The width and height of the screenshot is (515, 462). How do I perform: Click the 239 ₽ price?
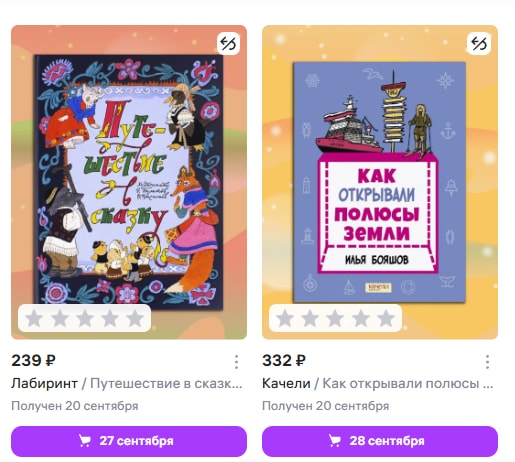pyautogui.click(x=33, y=360)
